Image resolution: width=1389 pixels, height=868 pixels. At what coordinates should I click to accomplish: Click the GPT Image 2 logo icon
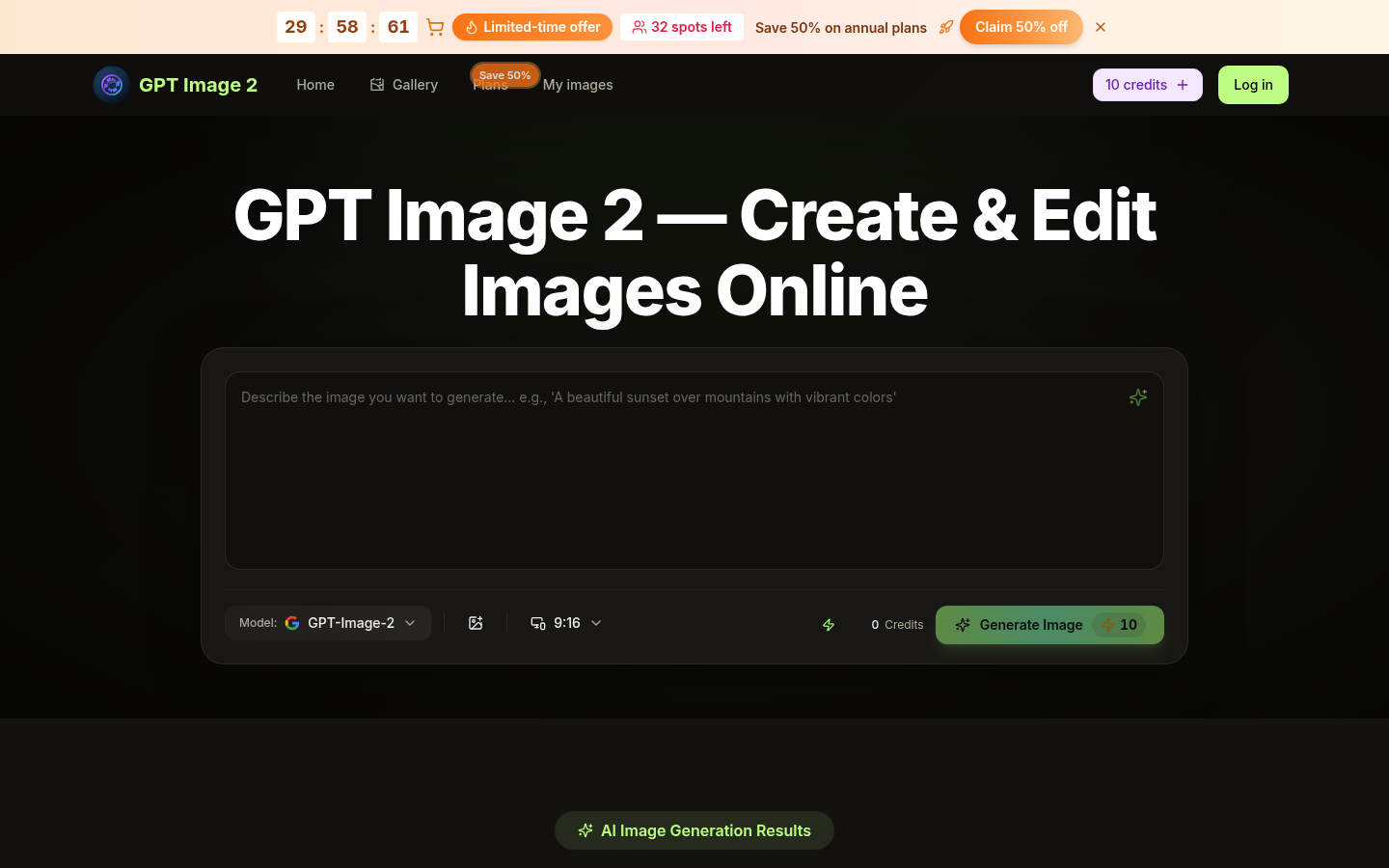(x=112, y=85)
